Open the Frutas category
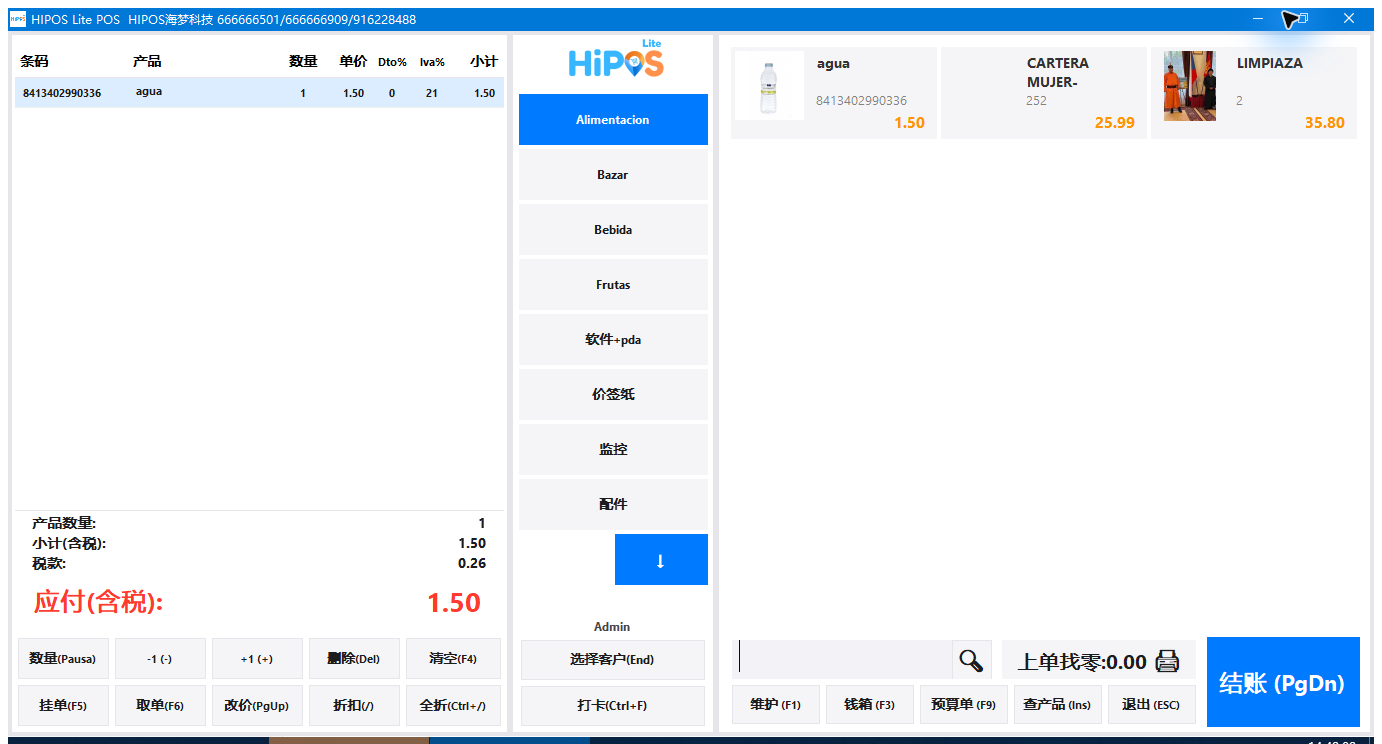The width and height of the screenshot is (1382, 744). click(x=613, y=285)
